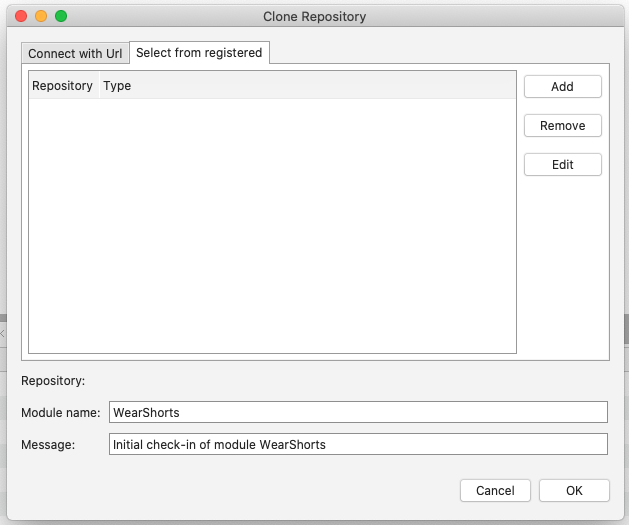
Task: Select the Select from registered tab
Action: (x=199, y=53)
